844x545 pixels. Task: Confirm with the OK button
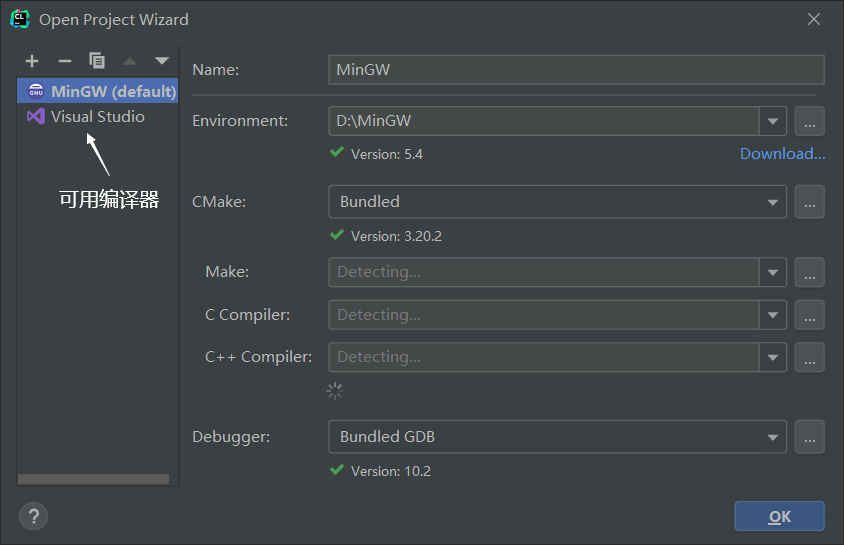779,516
